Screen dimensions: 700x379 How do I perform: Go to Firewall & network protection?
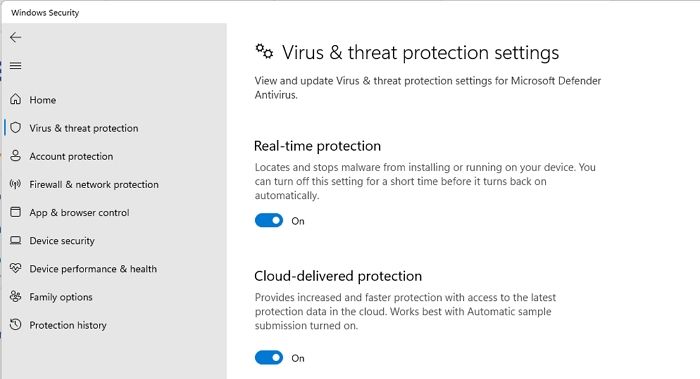click(x=94, y=184)
